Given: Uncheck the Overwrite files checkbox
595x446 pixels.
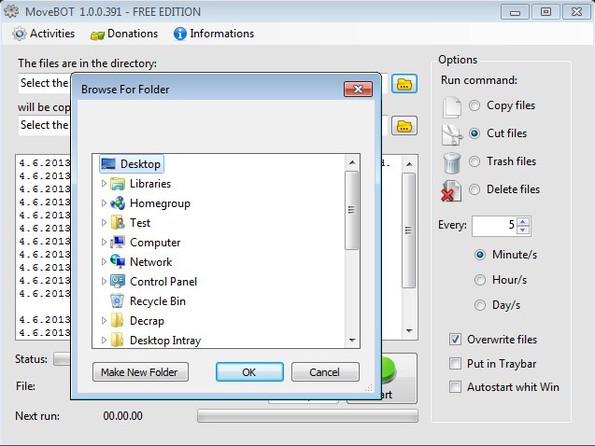Looking at the screenshot, I should [x=455, y=339].
